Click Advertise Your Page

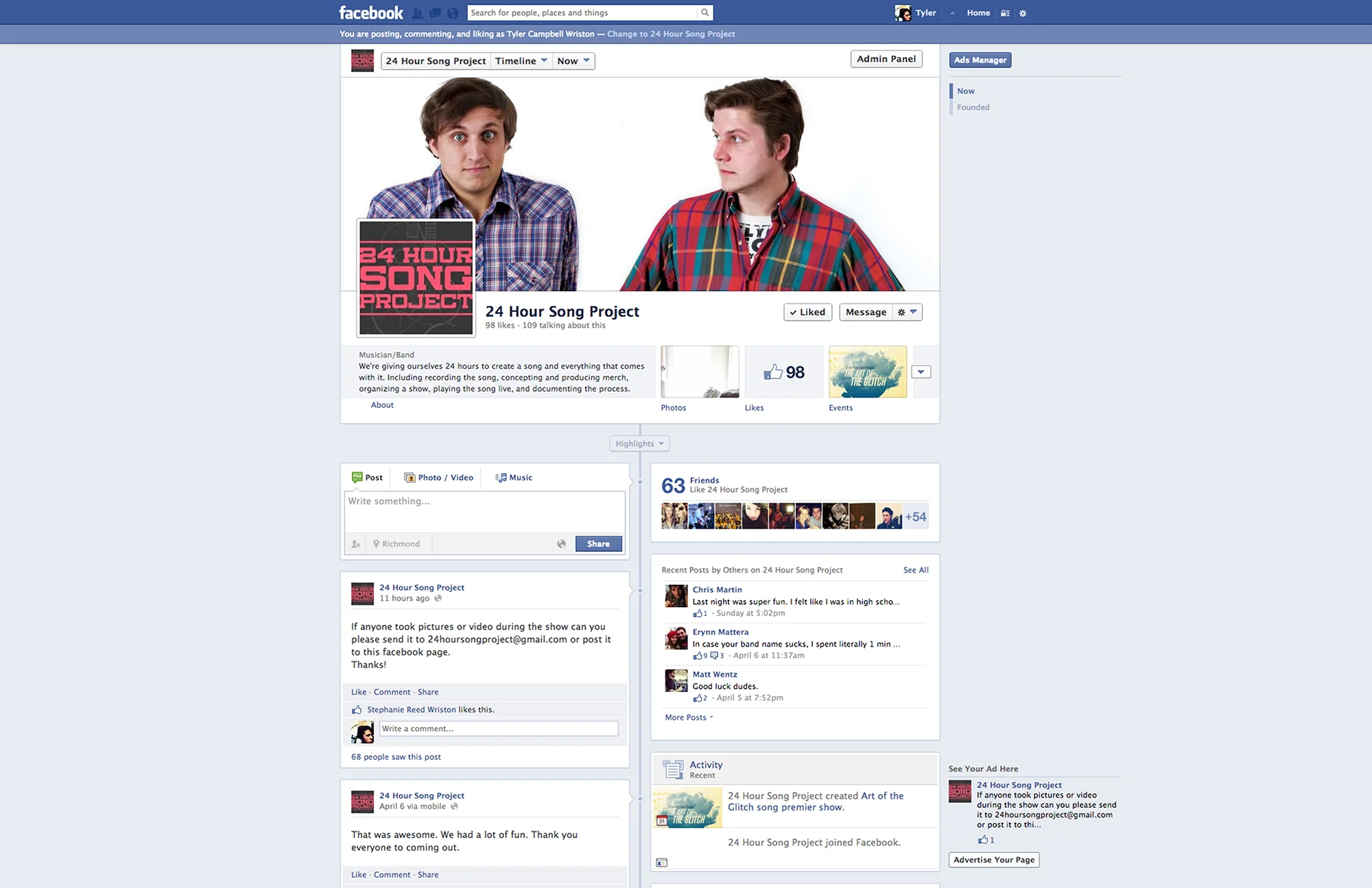994,860
